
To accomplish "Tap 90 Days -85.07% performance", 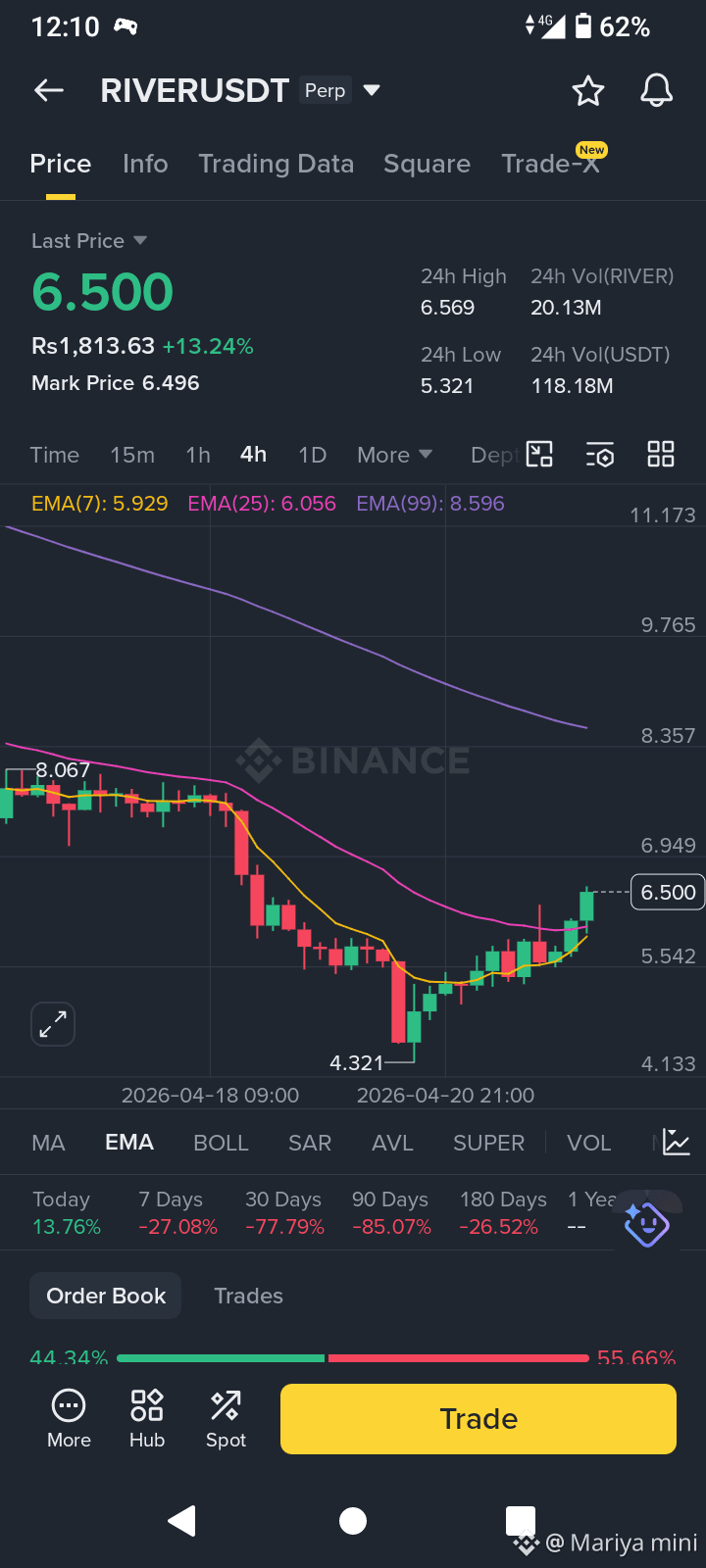I will 391,1213.
